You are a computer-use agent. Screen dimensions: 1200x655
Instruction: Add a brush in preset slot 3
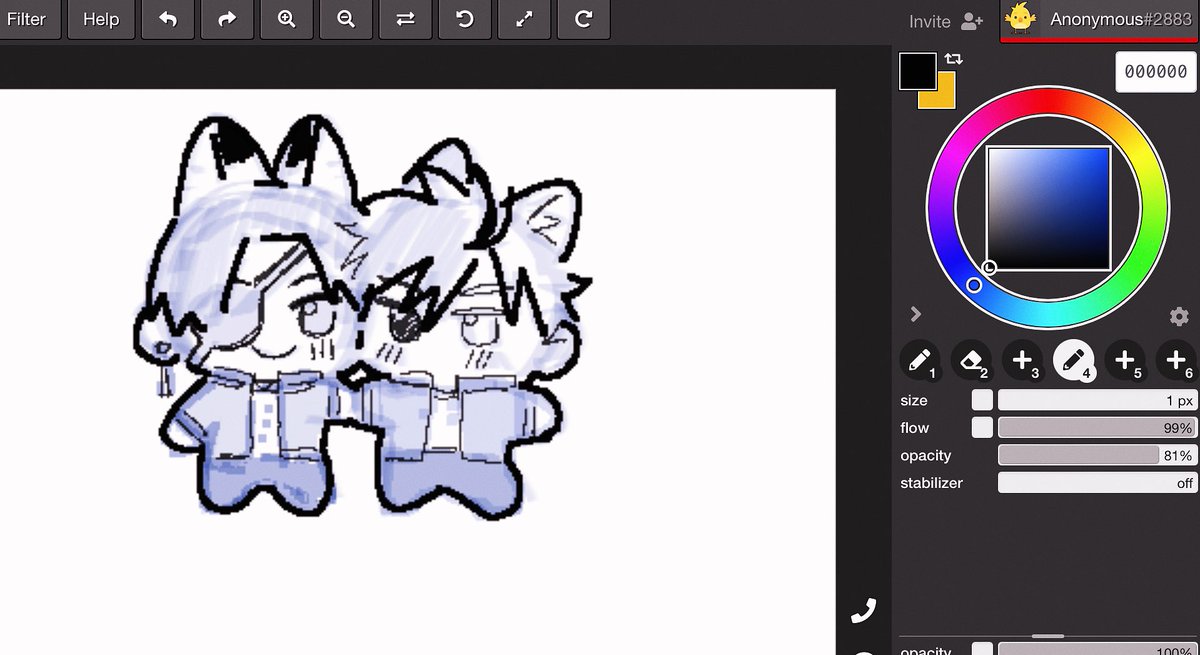coord(1022,360)
